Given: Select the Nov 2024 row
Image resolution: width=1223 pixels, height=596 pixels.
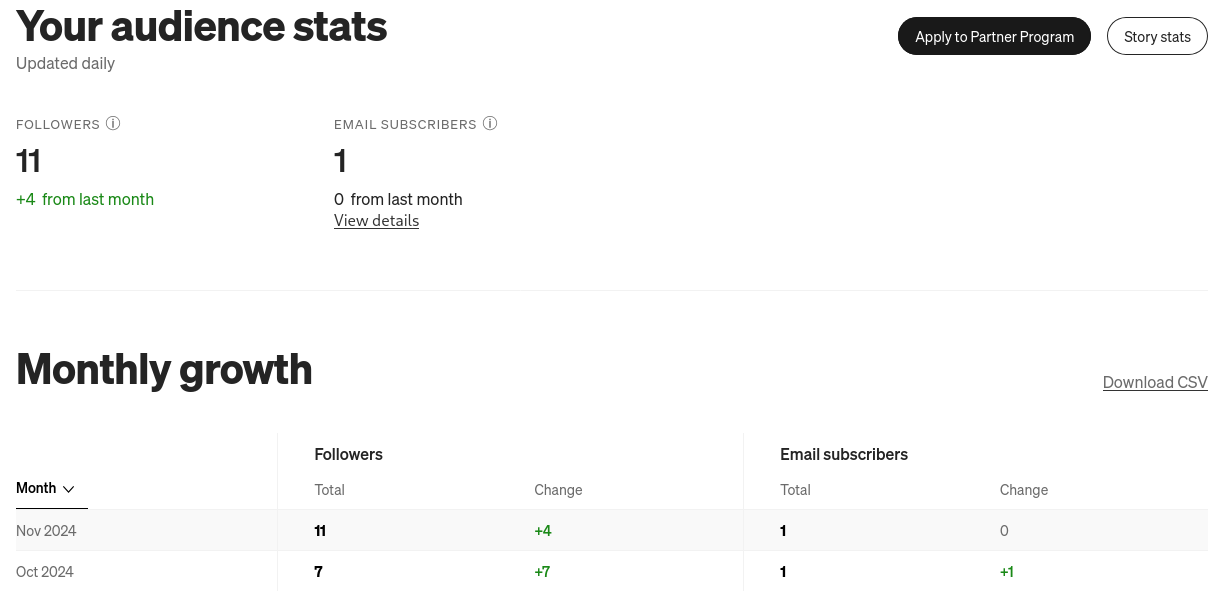Looking at the screenshot, I should (x=612, y=531).
